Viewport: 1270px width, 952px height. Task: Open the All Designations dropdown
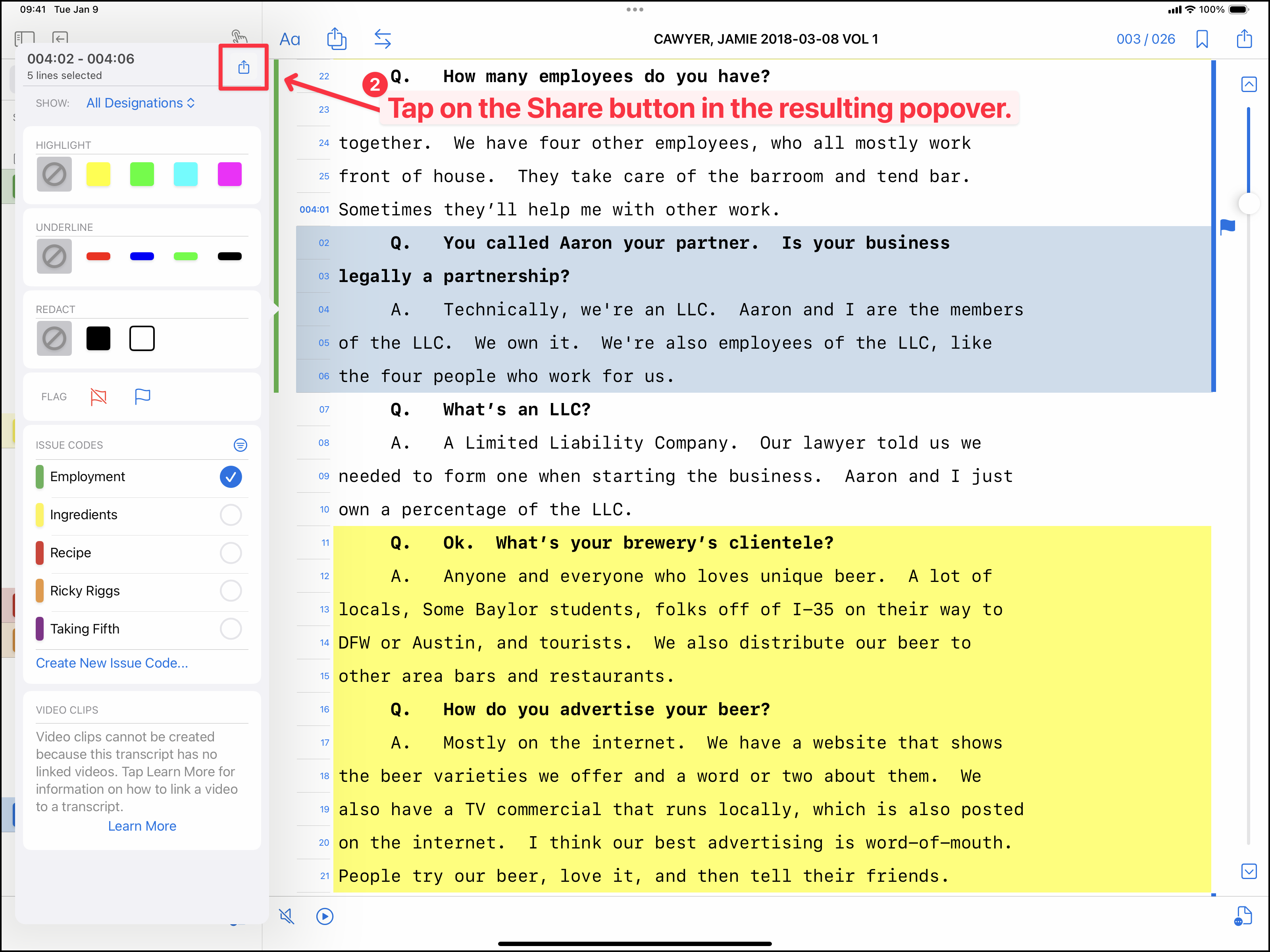140,103
